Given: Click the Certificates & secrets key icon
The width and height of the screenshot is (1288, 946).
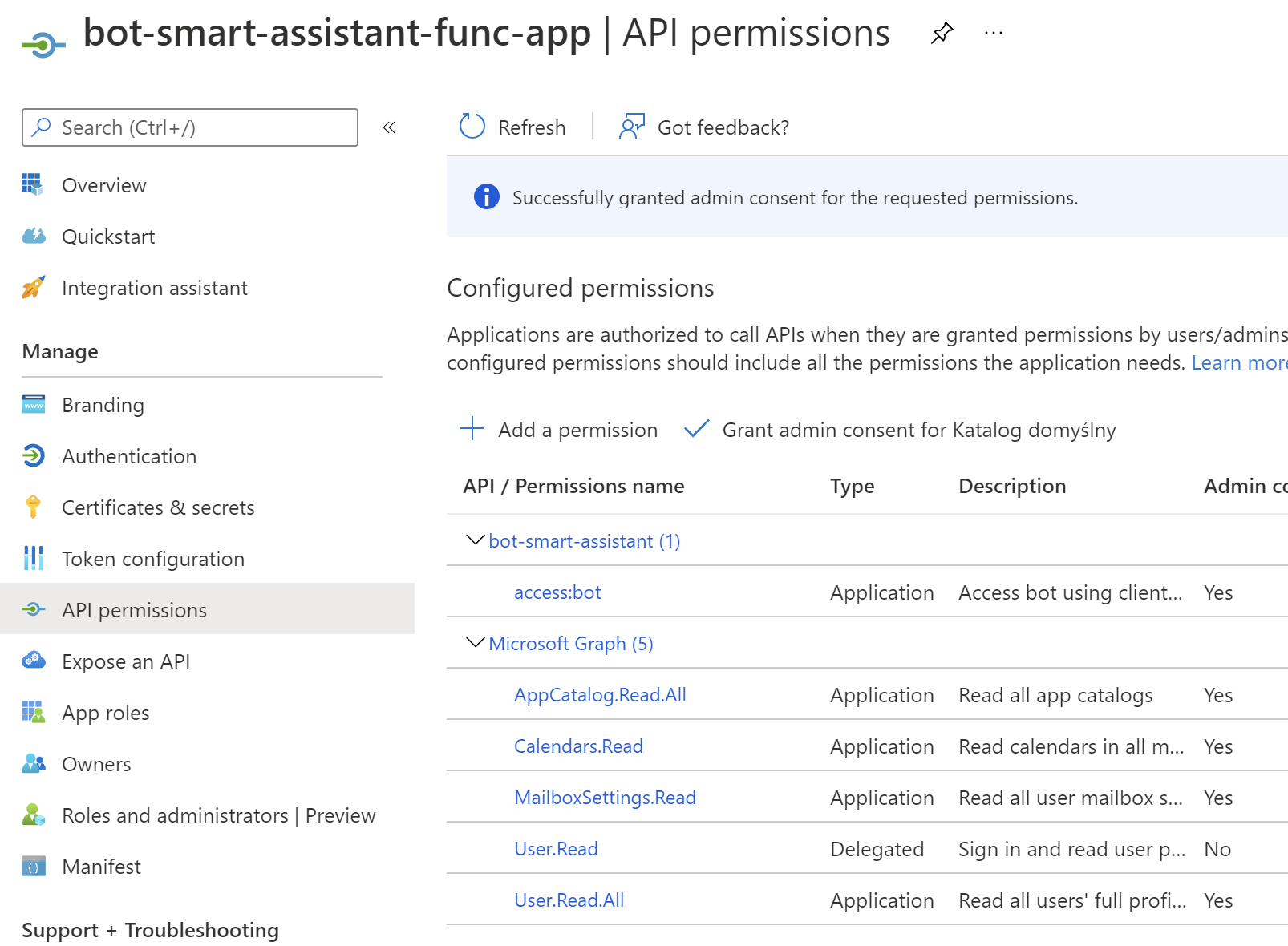Looking at the screenshot, I should pos(33,507).
